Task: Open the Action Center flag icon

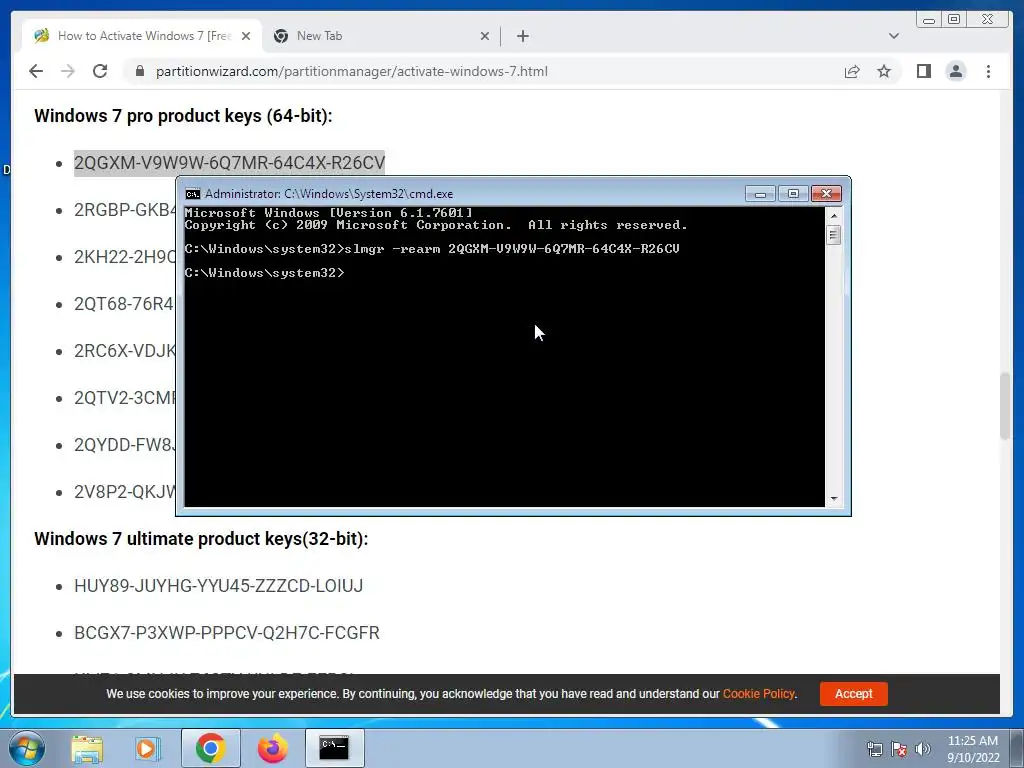Action: point(899,749)
